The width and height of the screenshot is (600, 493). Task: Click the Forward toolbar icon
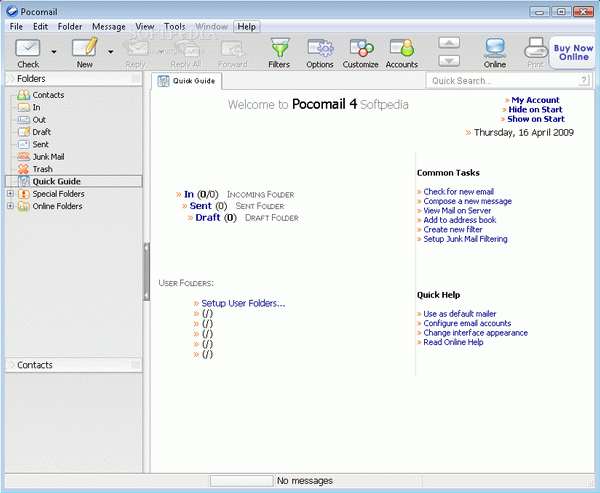(233, 48)
